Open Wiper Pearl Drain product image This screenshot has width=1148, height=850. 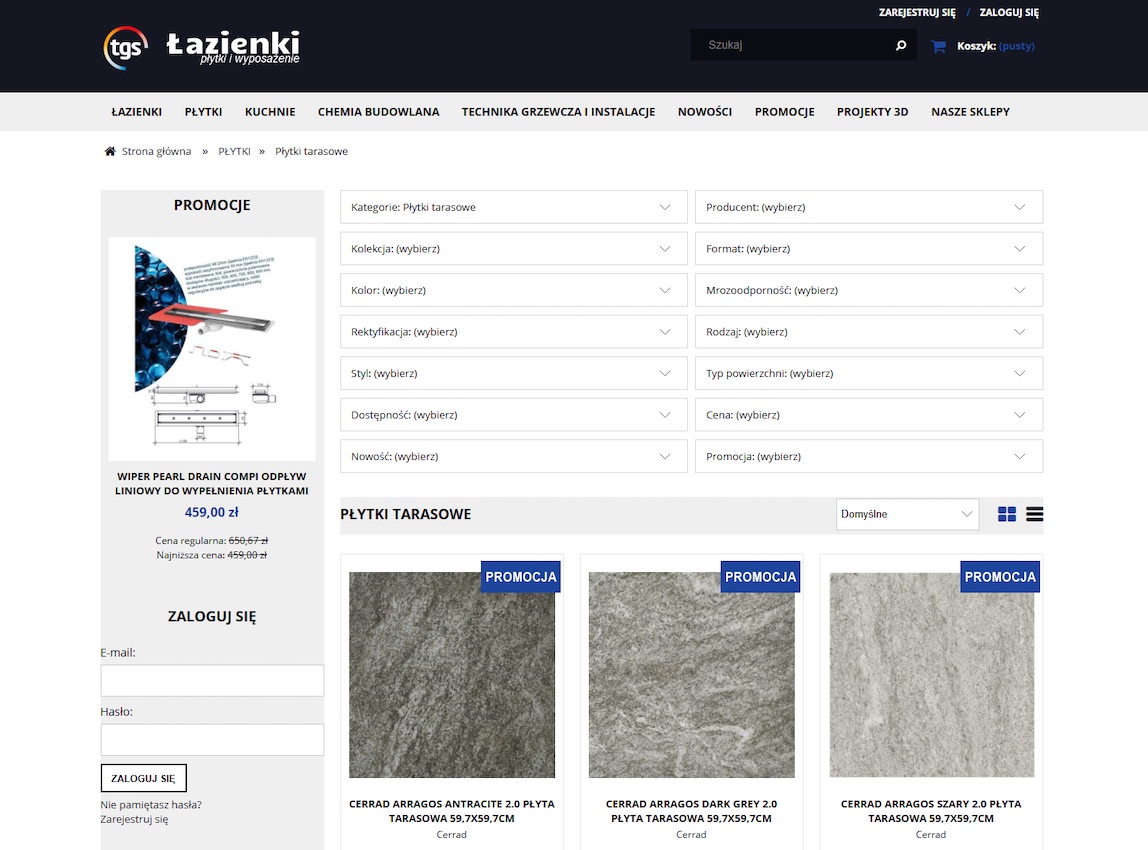212,349
